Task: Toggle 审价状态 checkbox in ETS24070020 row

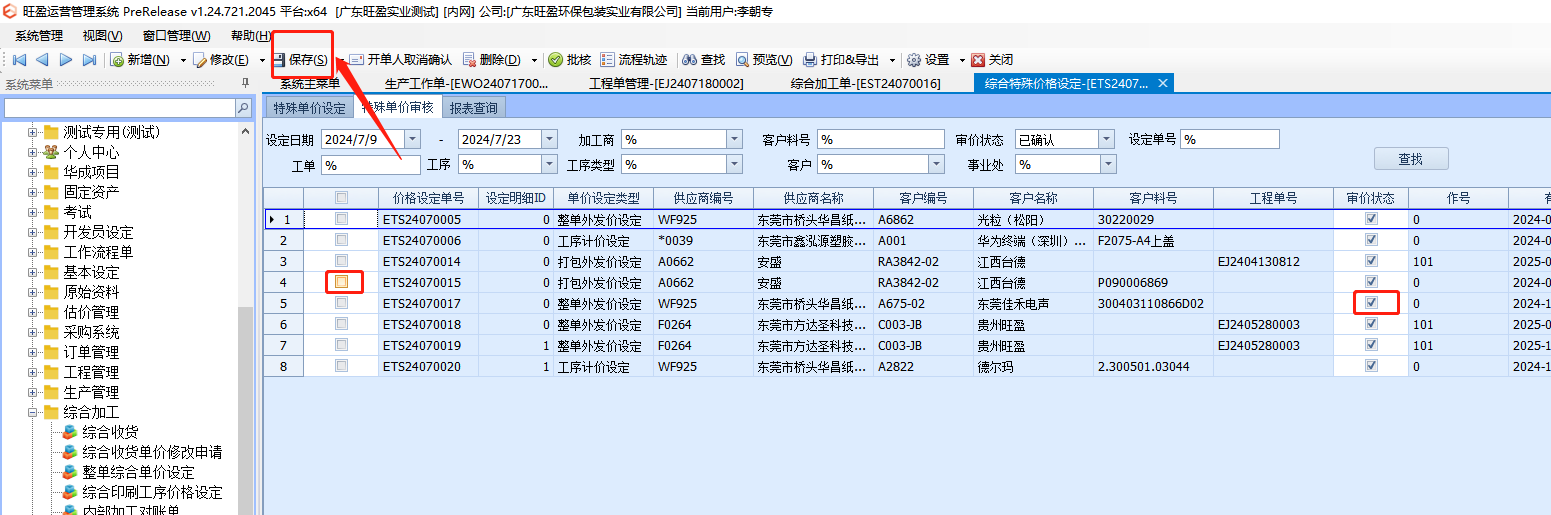Action: point(1371,366)
